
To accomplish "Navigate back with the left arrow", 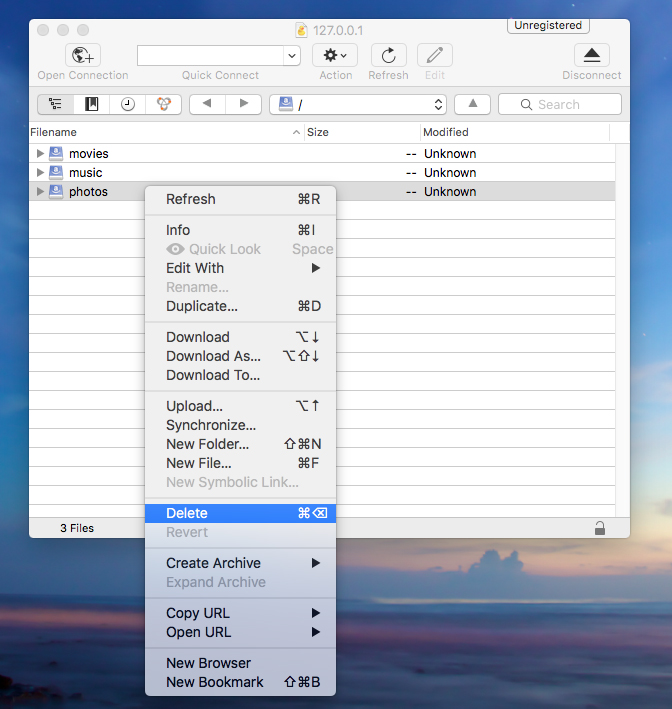I will (x=207, y=104).
